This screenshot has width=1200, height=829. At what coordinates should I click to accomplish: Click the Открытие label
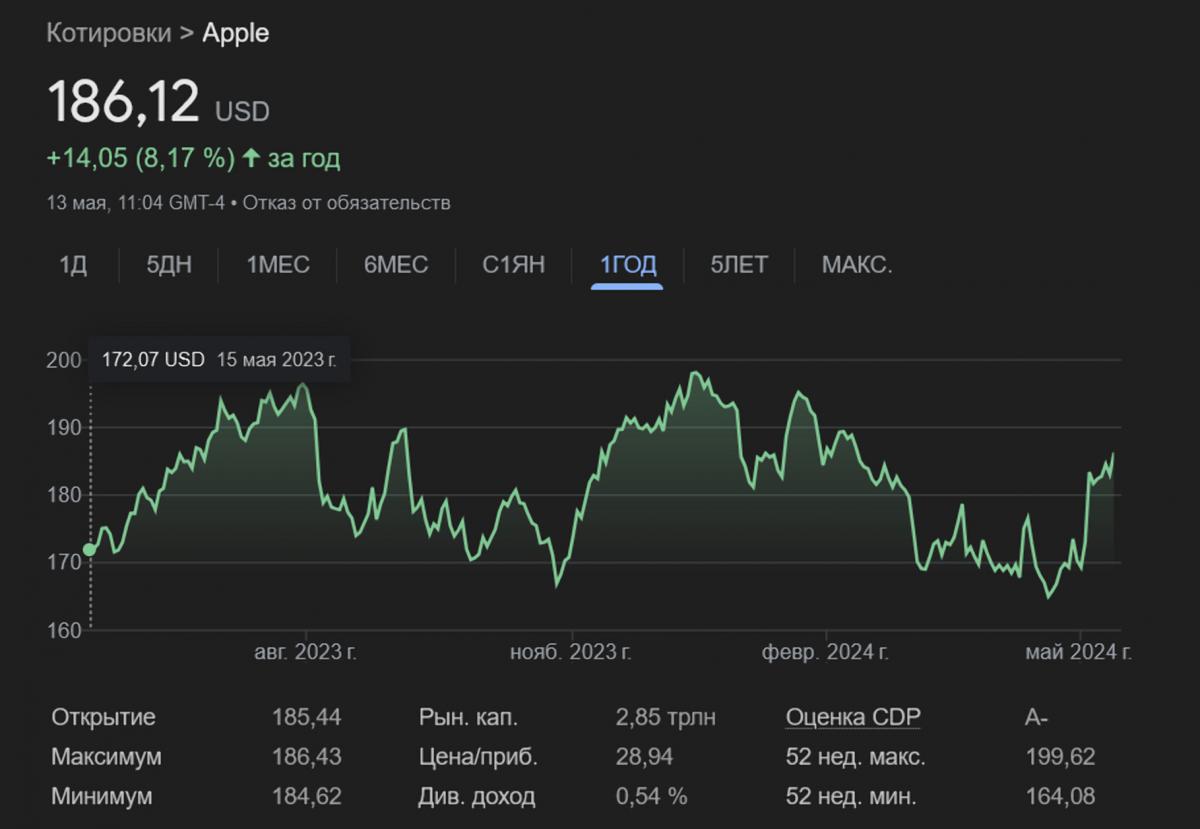103,717
